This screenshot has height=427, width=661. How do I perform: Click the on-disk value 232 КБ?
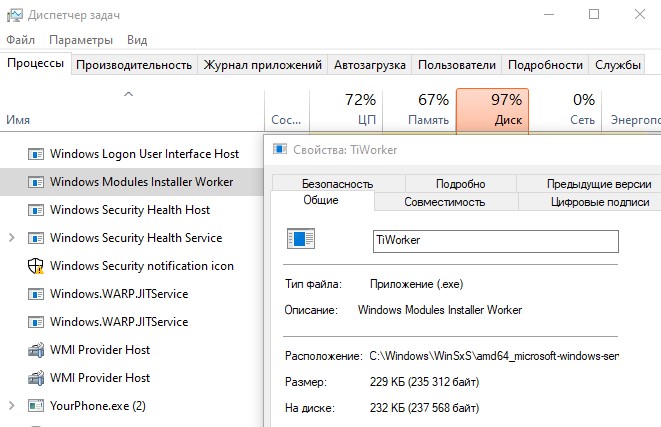tap(425, 408)
